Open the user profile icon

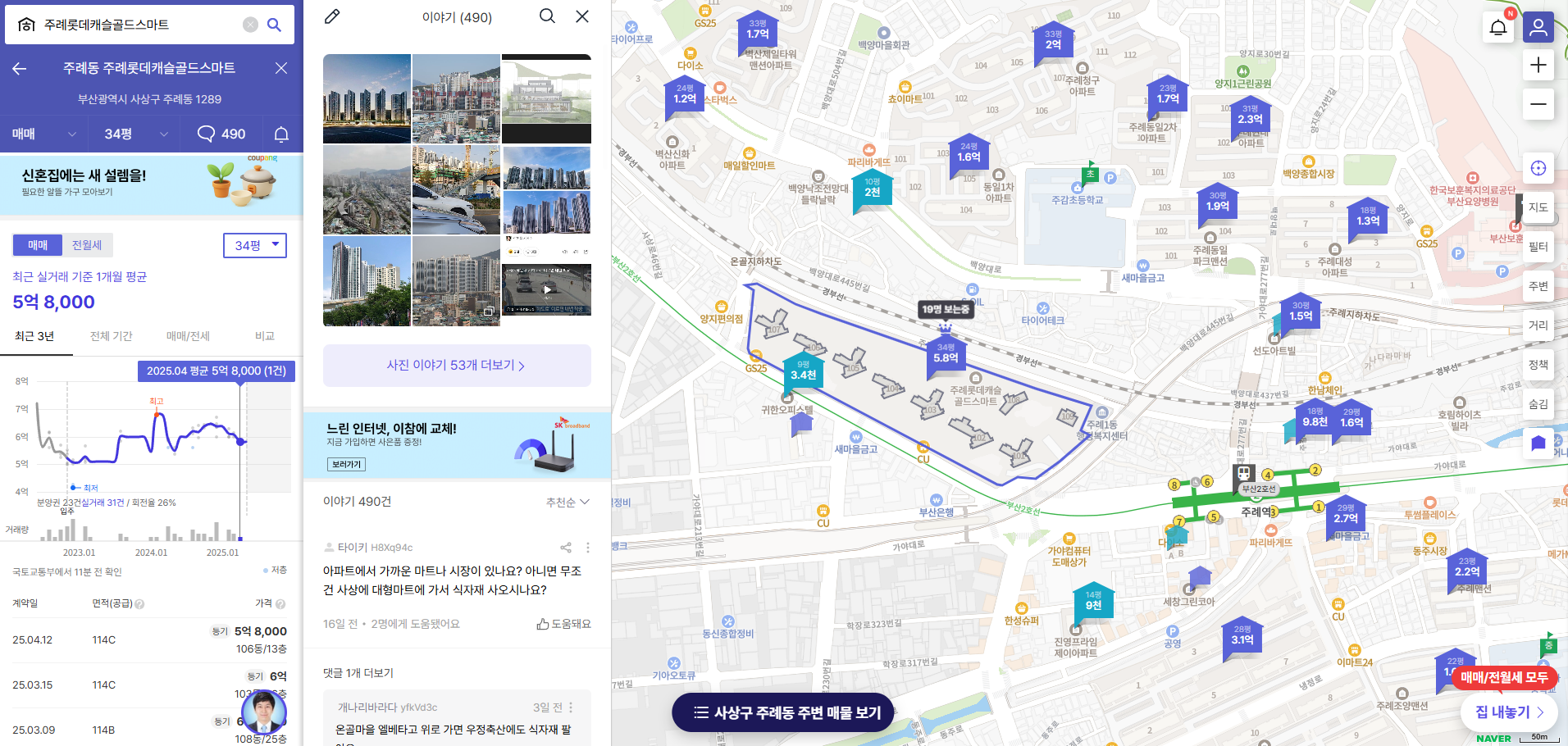[1538, 27]
